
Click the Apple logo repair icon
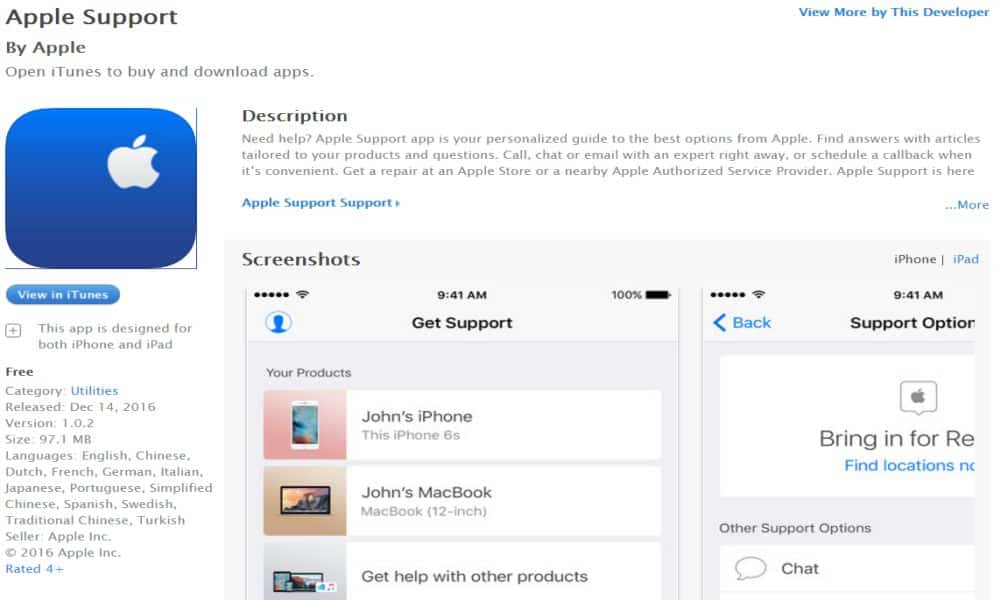(918, 397)
